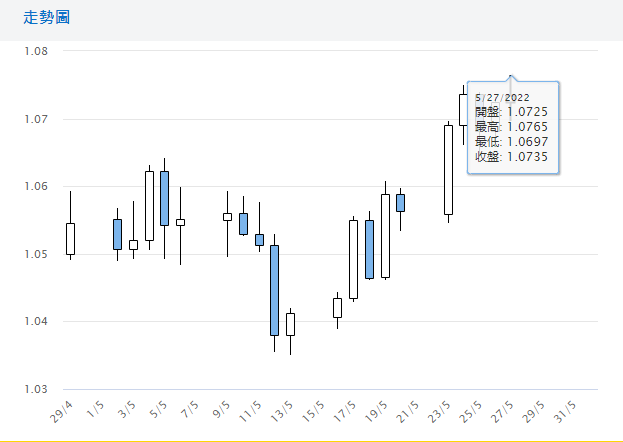
Task: Select the small white candlestick at 9/5
Action: click(227, 216)
